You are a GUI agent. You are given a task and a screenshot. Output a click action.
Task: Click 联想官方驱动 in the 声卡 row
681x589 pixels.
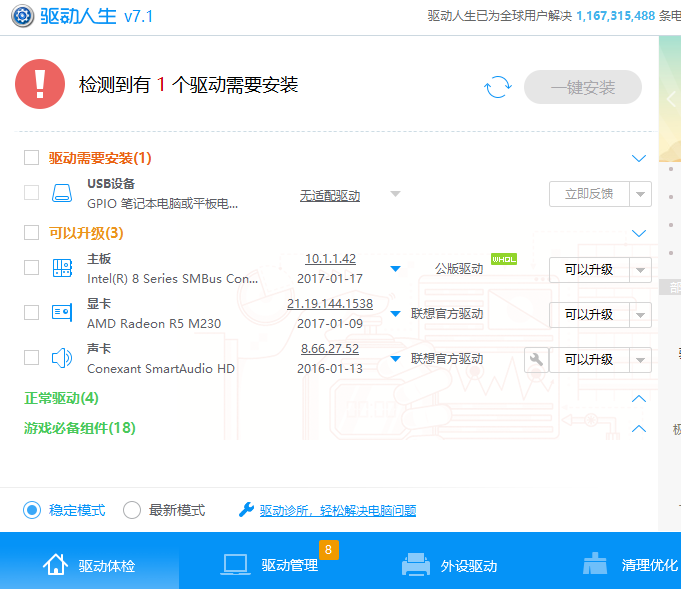click(447, 359)
